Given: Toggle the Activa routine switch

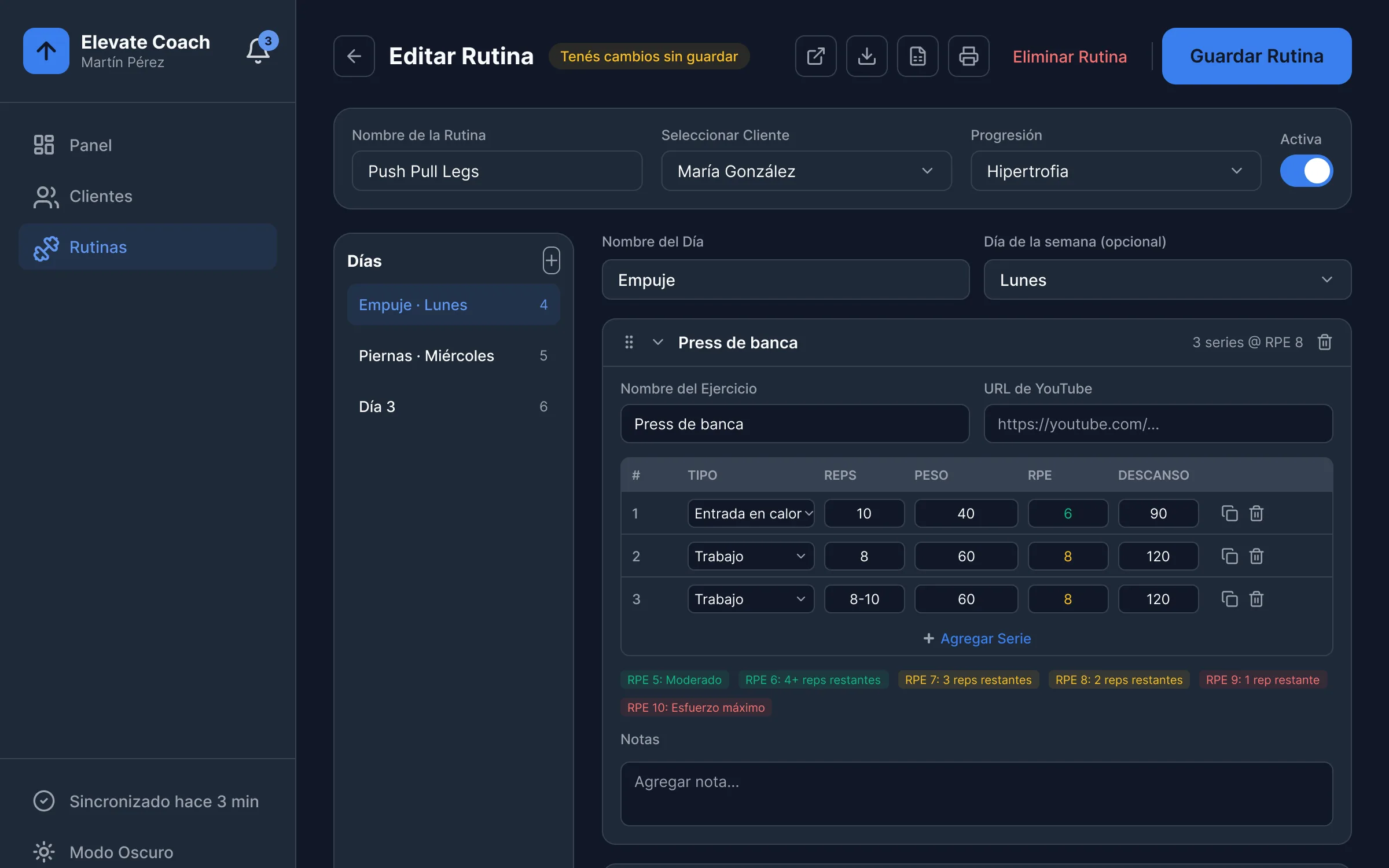Looking at the screenshot, I should (x=1306, y=171).
